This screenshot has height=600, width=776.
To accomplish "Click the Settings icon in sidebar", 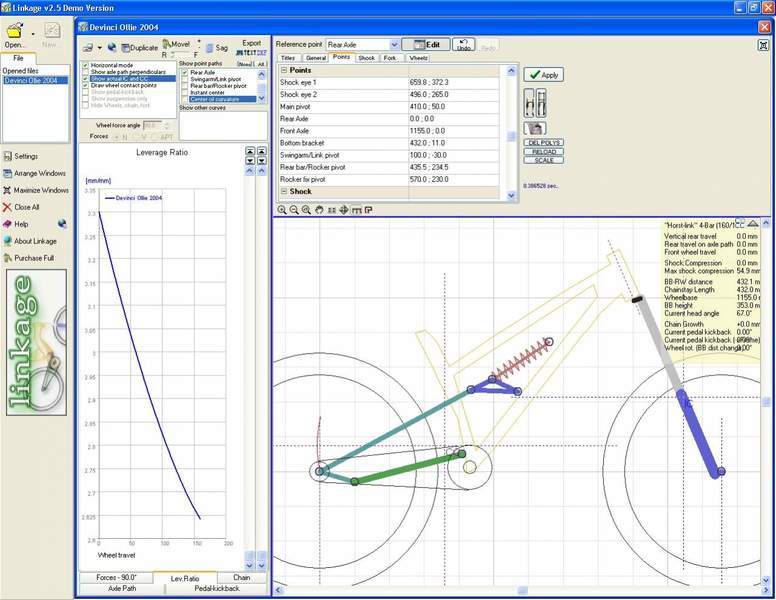I will (8, 156).
